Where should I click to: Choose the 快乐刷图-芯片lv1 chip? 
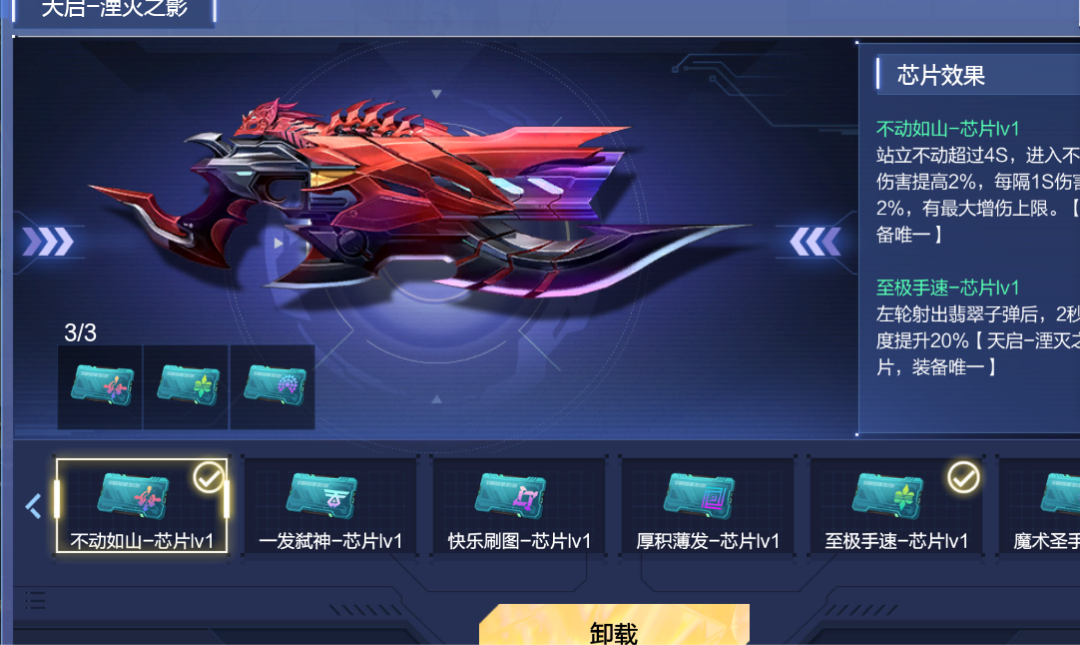[x=519, y=506]
